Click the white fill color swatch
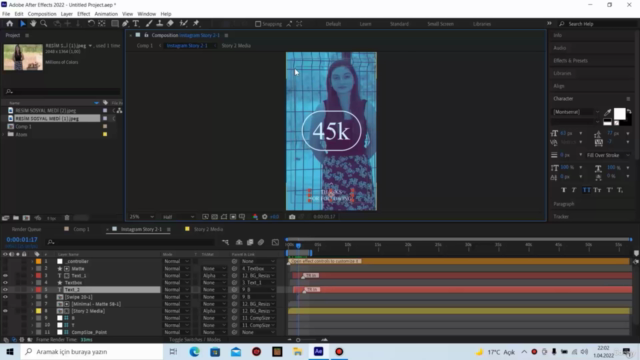The width and height of the screenshot is (640, 360). [620, 113]
